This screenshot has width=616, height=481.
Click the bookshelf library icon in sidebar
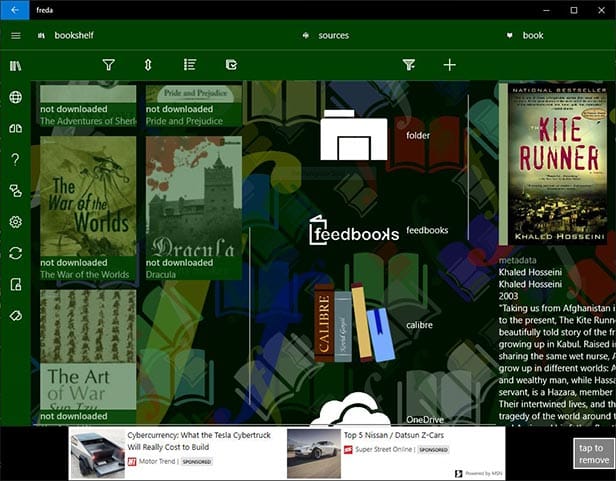coord(15,66)
